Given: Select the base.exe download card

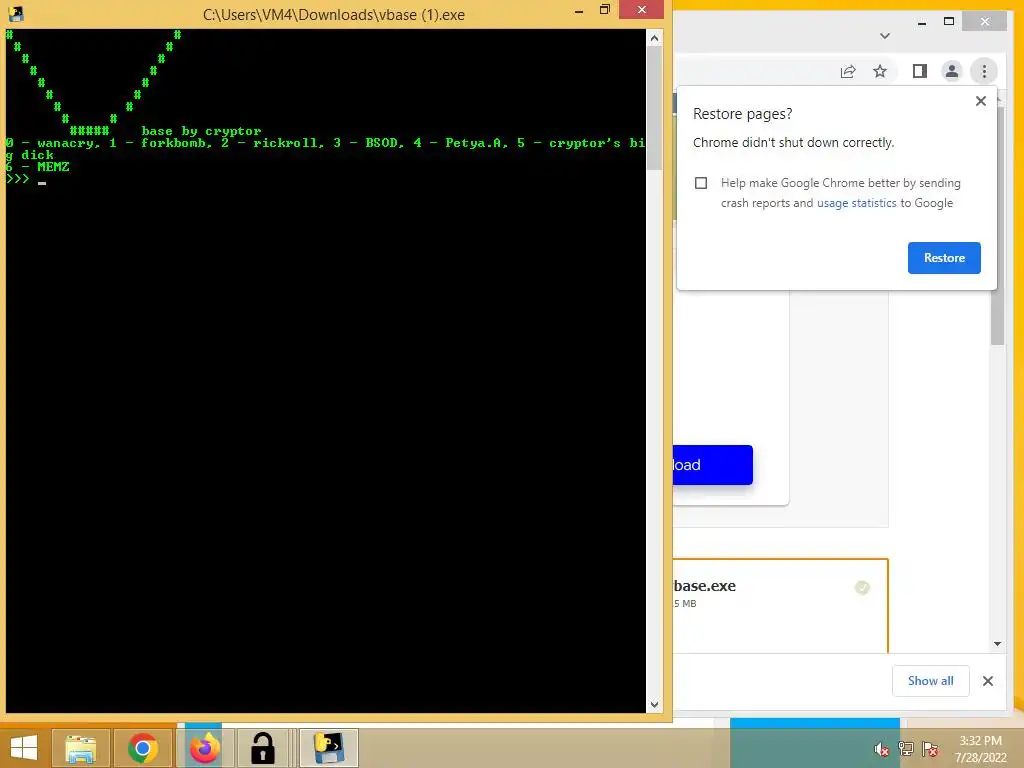Looking at the screenshot, I should click(780, 605).
